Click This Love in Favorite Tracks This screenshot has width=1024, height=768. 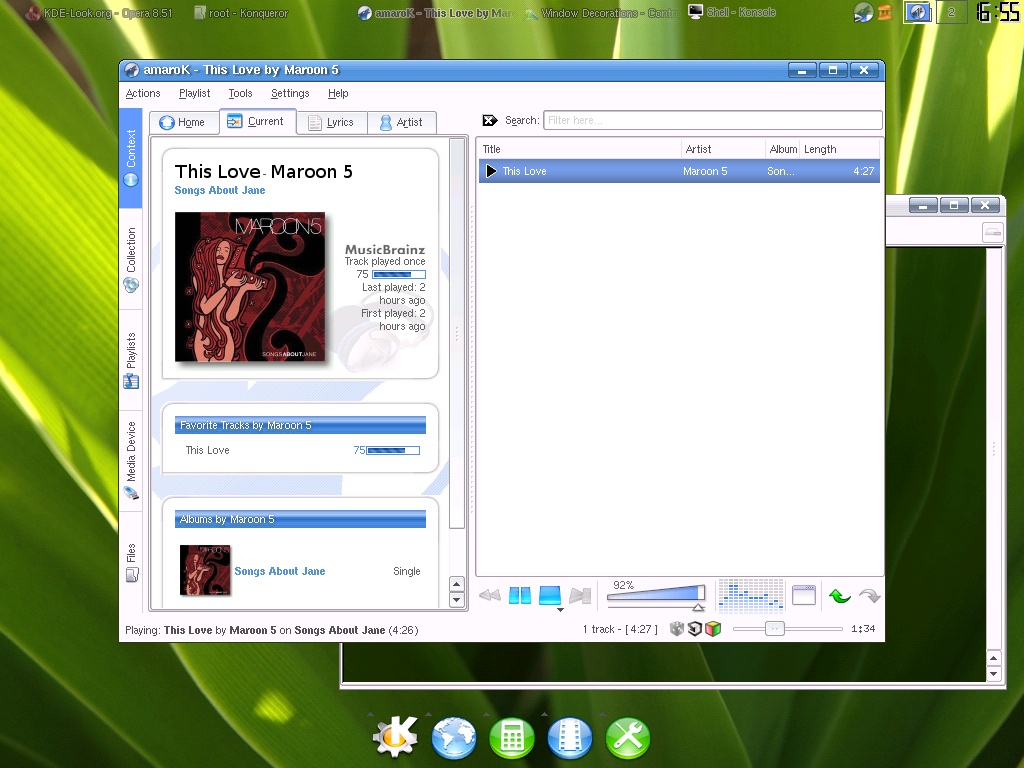coord(207,450)
